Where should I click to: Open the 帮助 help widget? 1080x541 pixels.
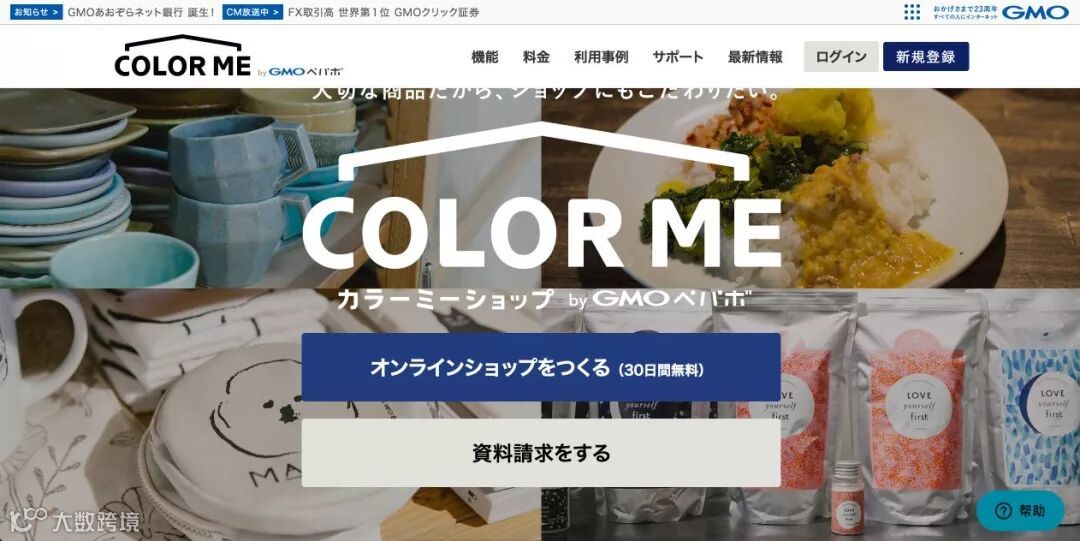(1020, 511)
